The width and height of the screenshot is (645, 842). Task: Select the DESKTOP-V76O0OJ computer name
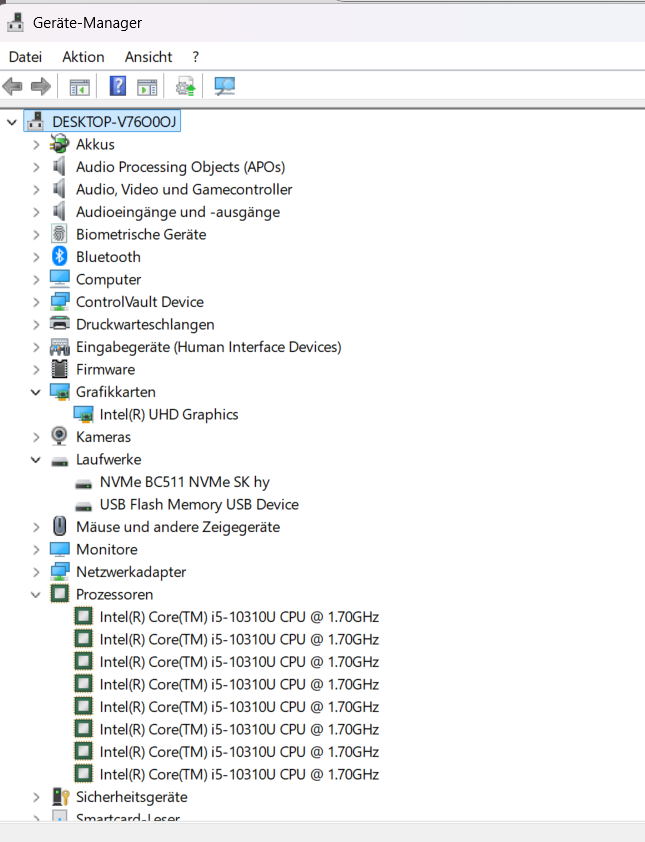114,121
